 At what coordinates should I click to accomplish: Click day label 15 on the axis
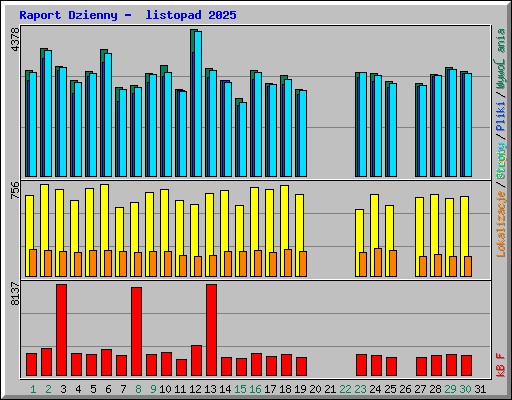240,389
